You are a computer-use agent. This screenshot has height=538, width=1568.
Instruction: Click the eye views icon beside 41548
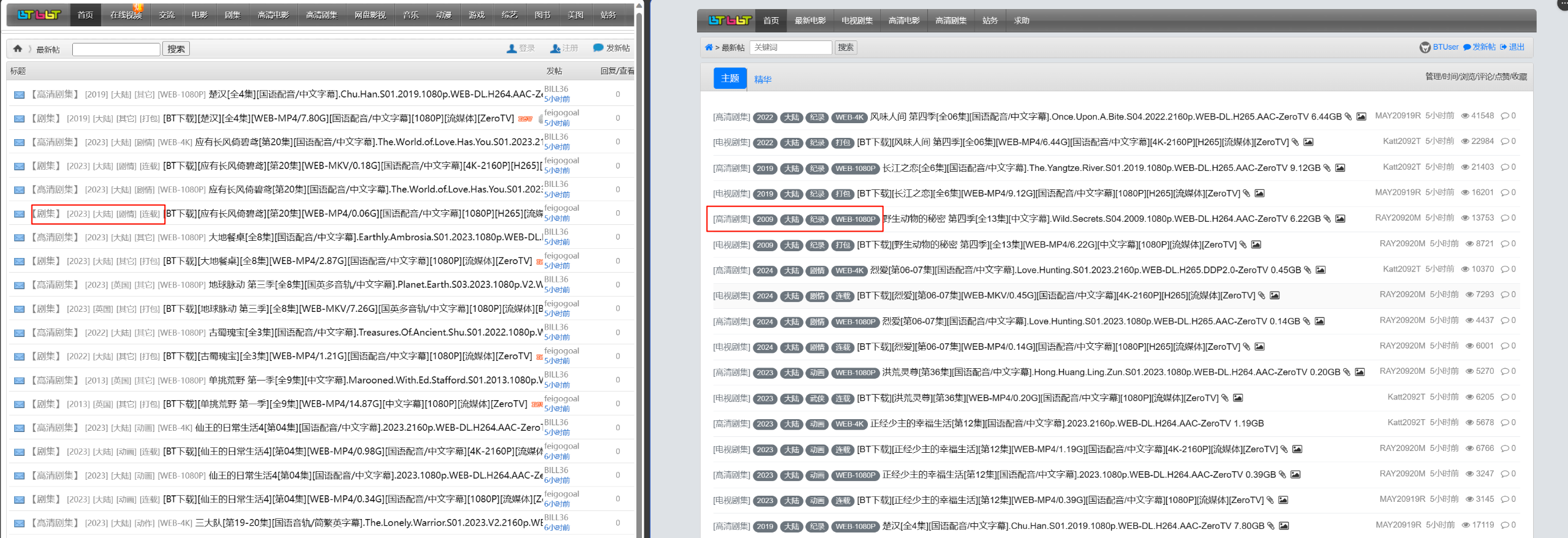pos(1465,116)
